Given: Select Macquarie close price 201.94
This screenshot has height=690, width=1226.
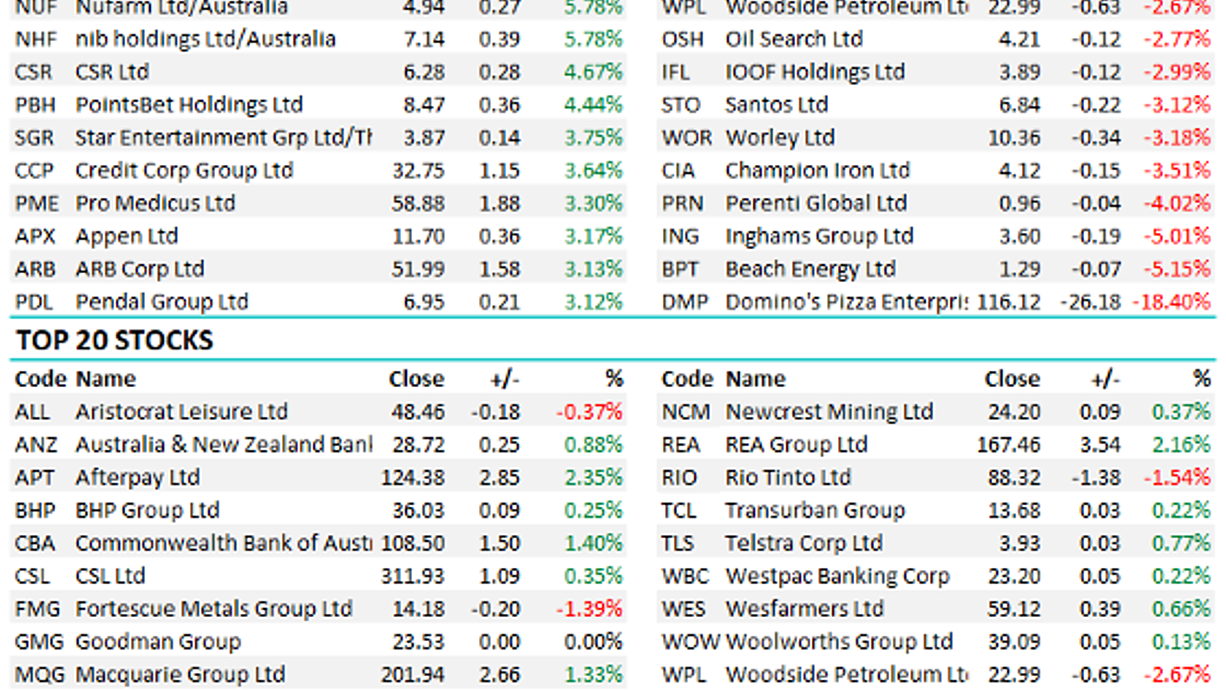Looking at the screenshot, I should pos(413,677).
